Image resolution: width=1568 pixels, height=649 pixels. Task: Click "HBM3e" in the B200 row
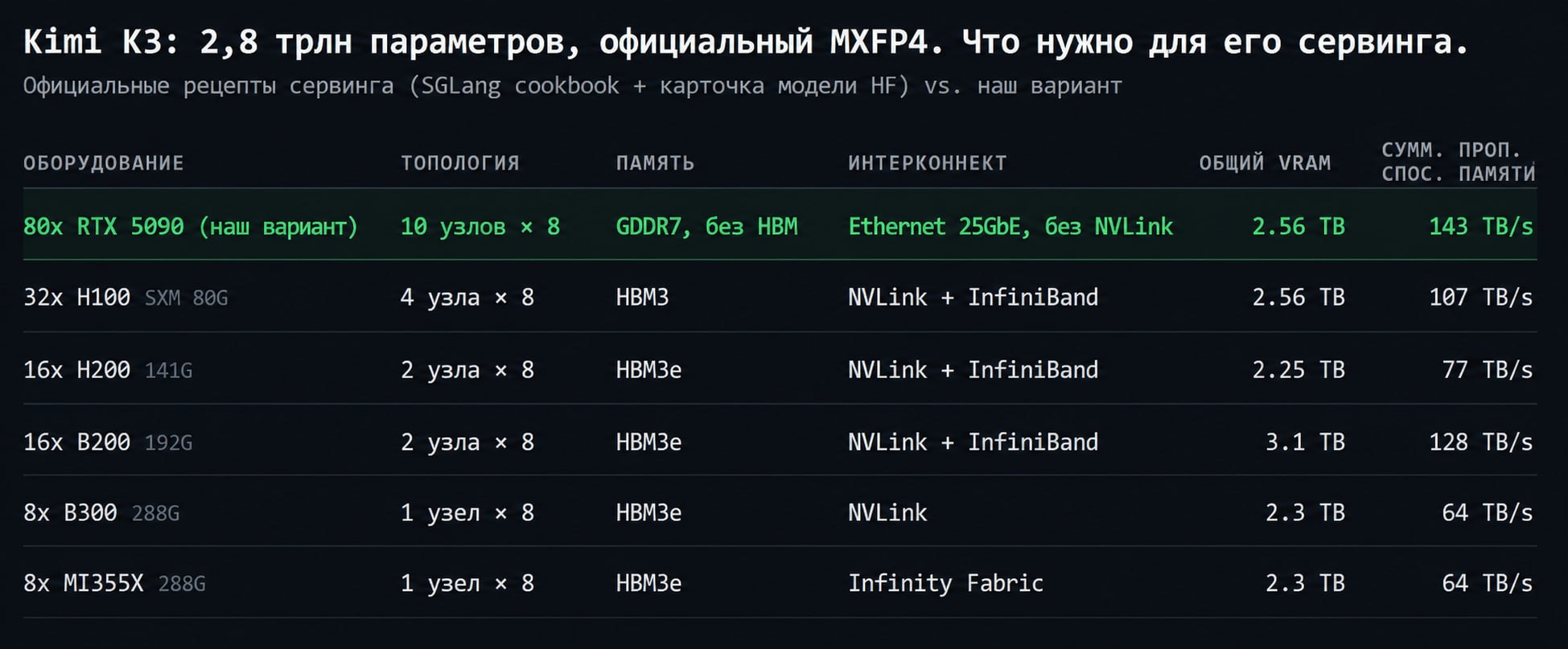pos(648,442)
